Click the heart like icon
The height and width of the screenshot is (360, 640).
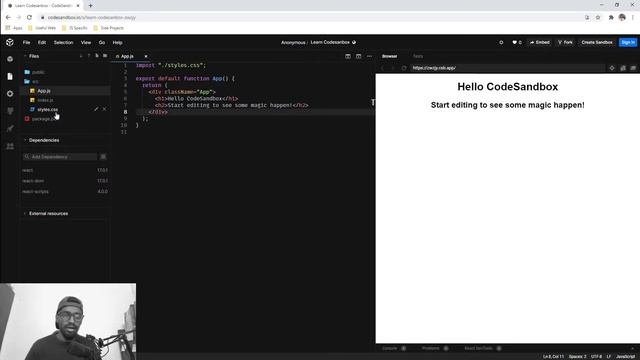click(x=515, y=42)
